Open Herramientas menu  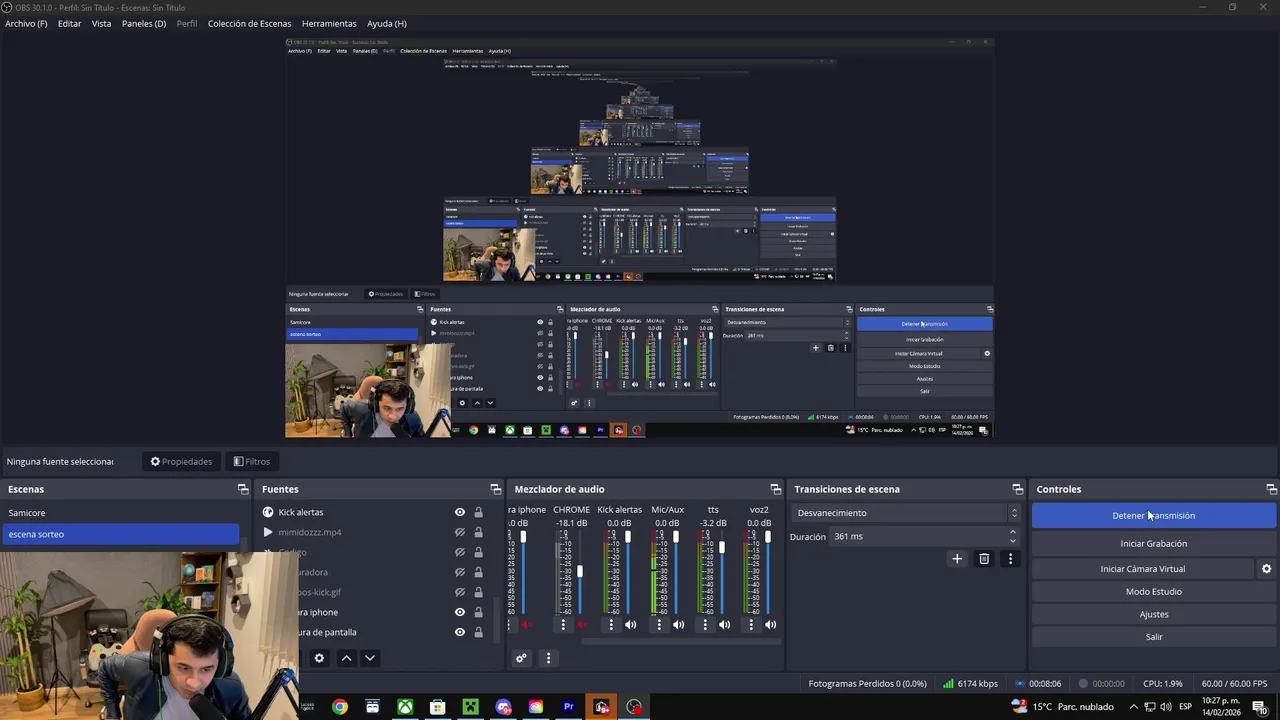329,23
